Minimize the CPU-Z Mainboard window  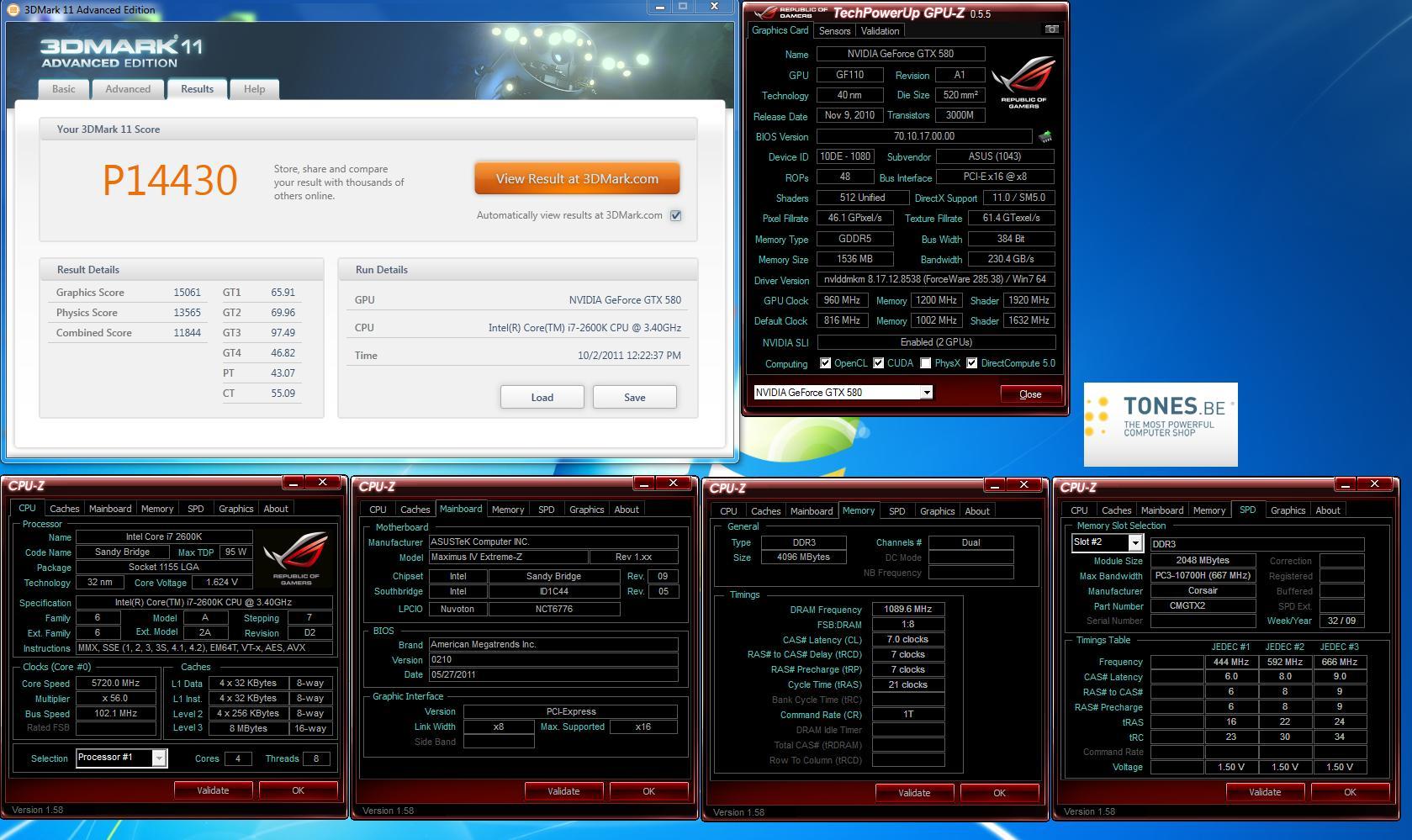click(644, 483)
